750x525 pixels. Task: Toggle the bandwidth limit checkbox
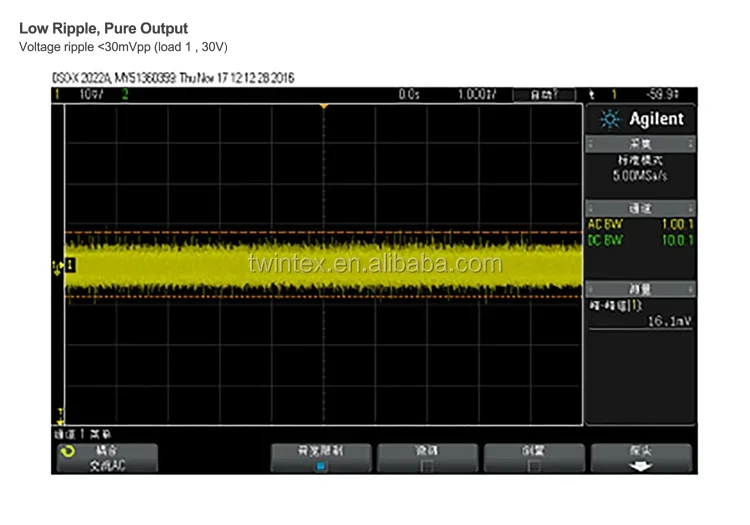tap(321, 466)
